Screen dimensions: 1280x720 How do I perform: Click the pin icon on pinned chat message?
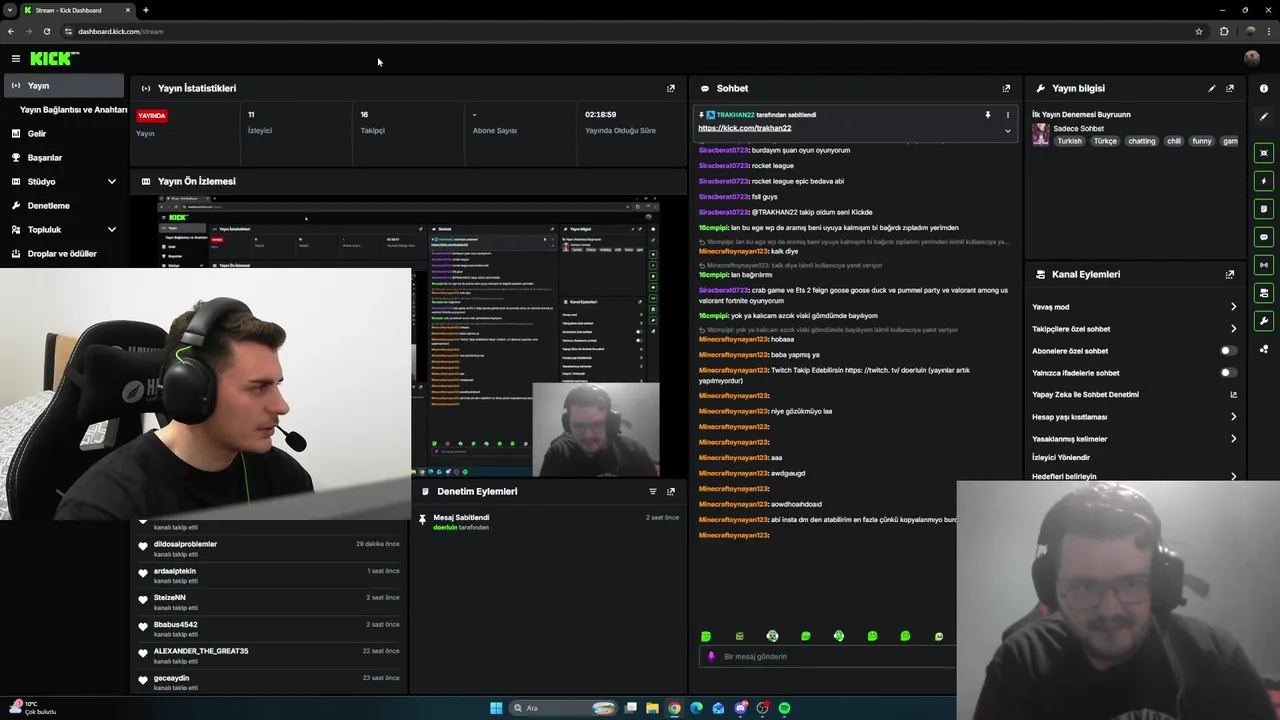988,115
